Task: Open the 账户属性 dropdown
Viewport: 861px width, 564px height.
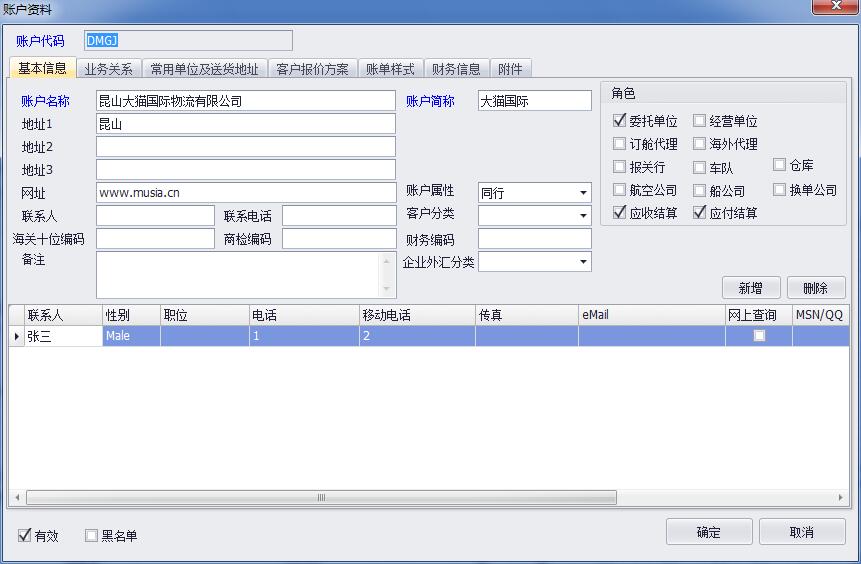Action: [x=583, y=193]
